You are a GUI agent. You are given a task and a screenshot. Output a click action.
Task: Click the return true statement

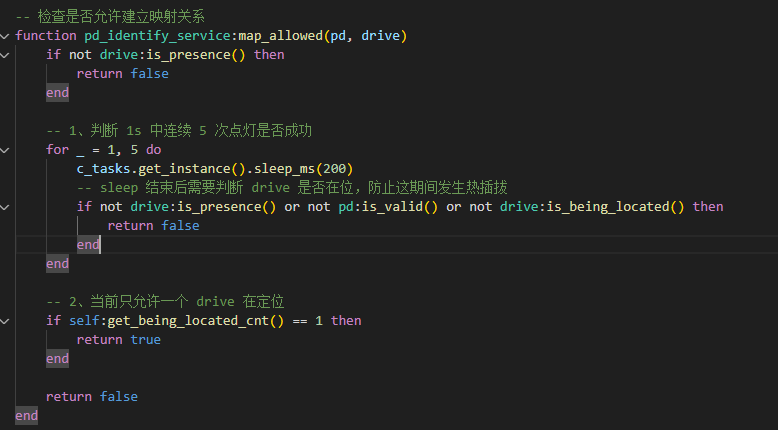[118, 340]
